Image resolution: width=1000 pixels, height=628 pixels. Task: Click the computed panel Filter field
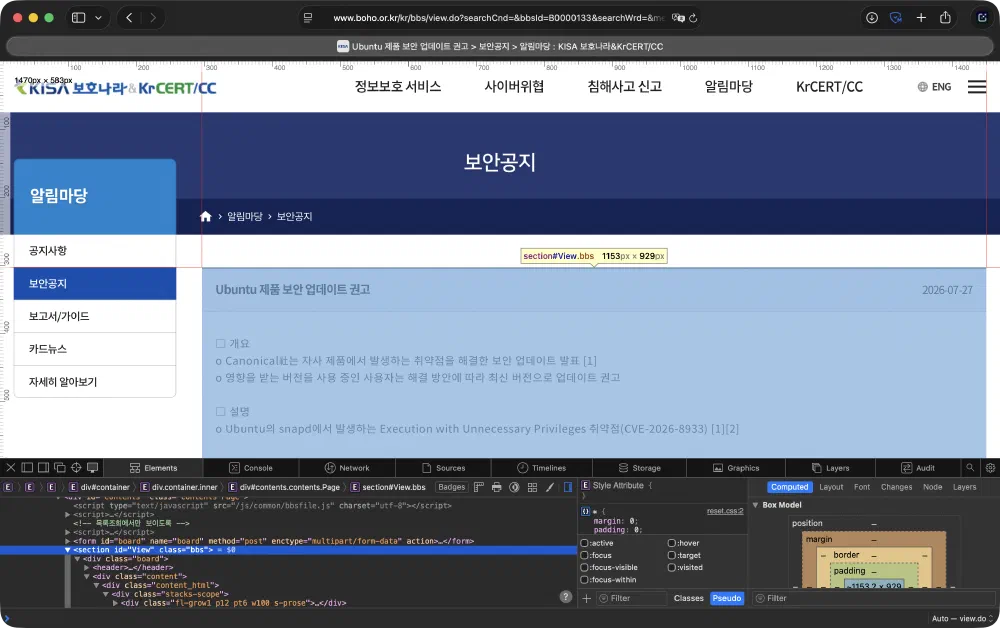click(874, 598)
